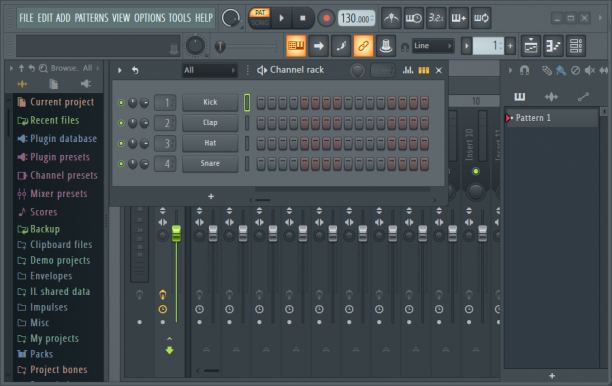Open Current project in browser
Image resolution: width=612 pixels, height=386 pixels.
pos(56,102)
